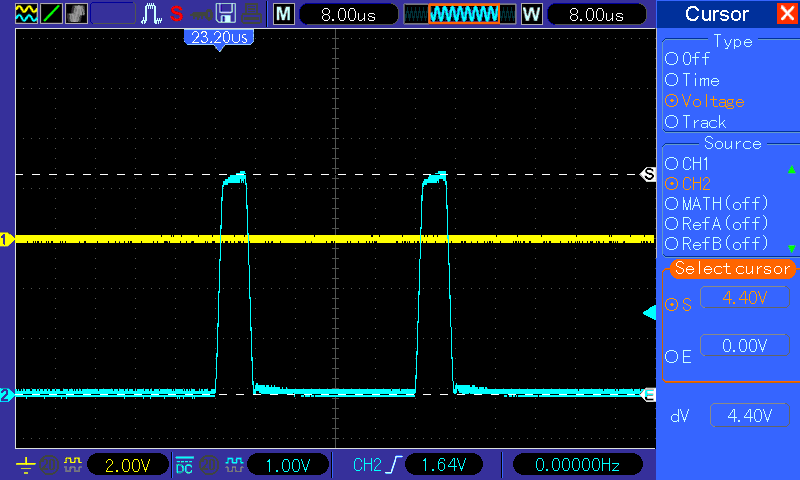Click the CH2 trigger source label
Image resolution: width=800 pixels, height=480 pixels.
pos(367,465)
